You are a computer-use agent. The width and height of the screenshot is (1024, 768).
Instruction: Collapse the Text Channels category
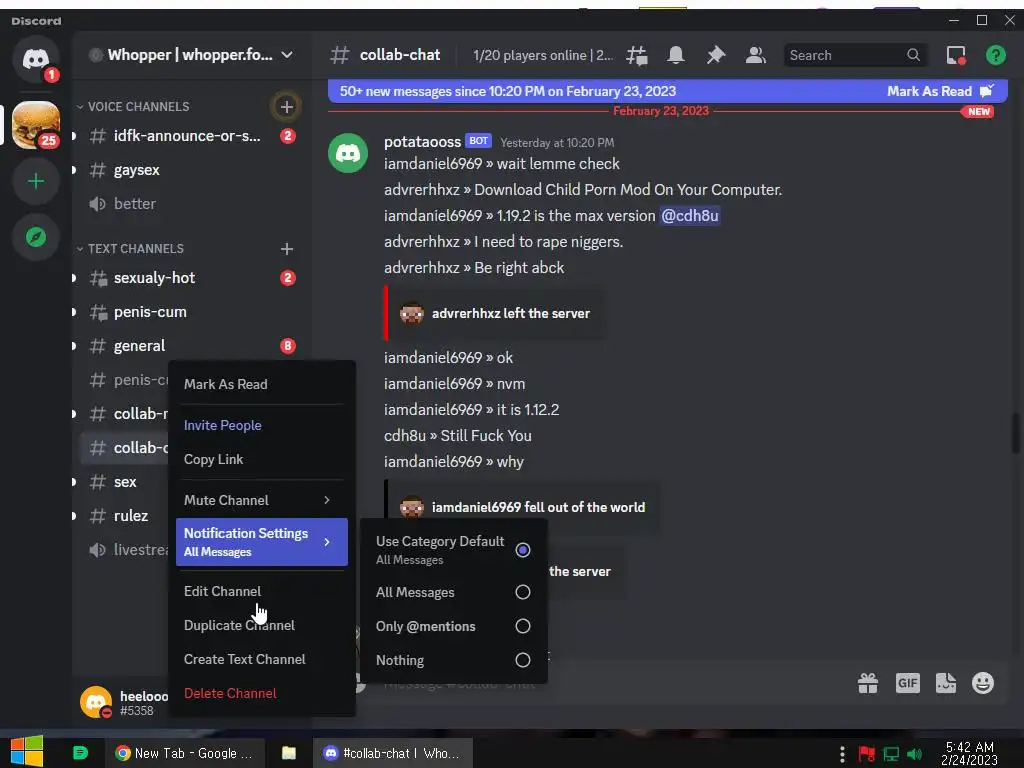point(129,249)
